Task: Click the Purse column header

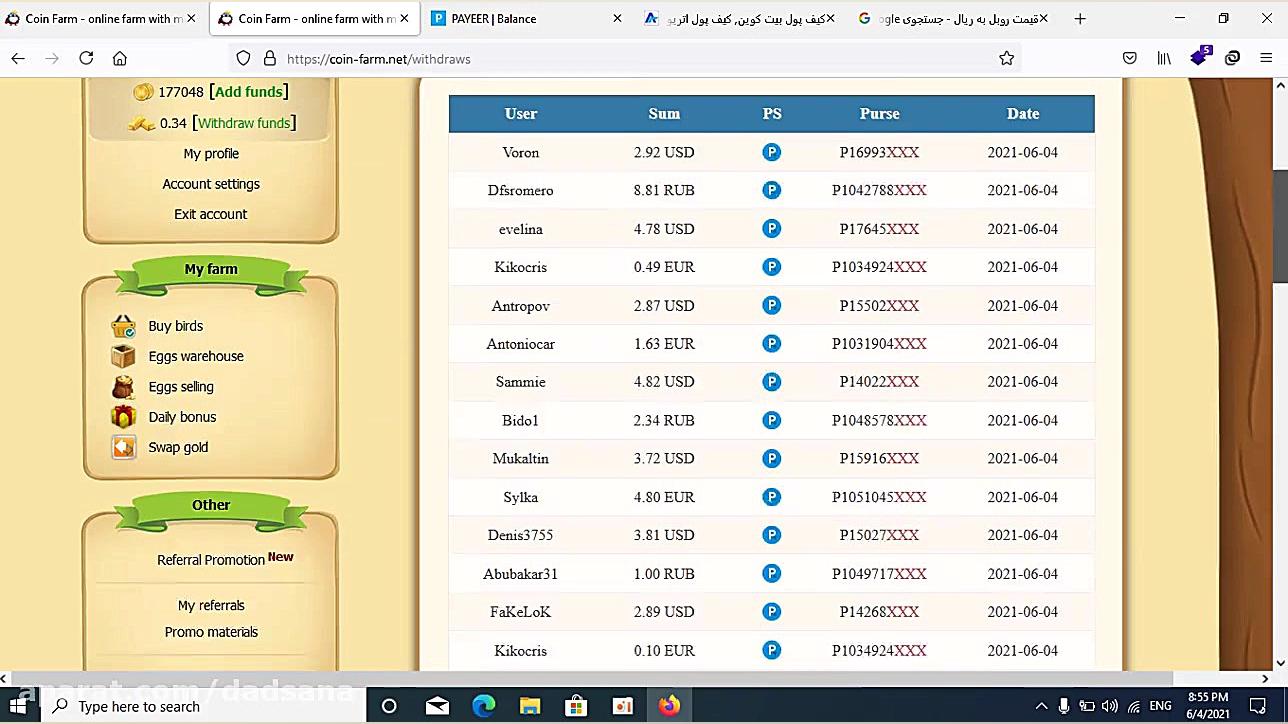Action: tap(880, 114)
